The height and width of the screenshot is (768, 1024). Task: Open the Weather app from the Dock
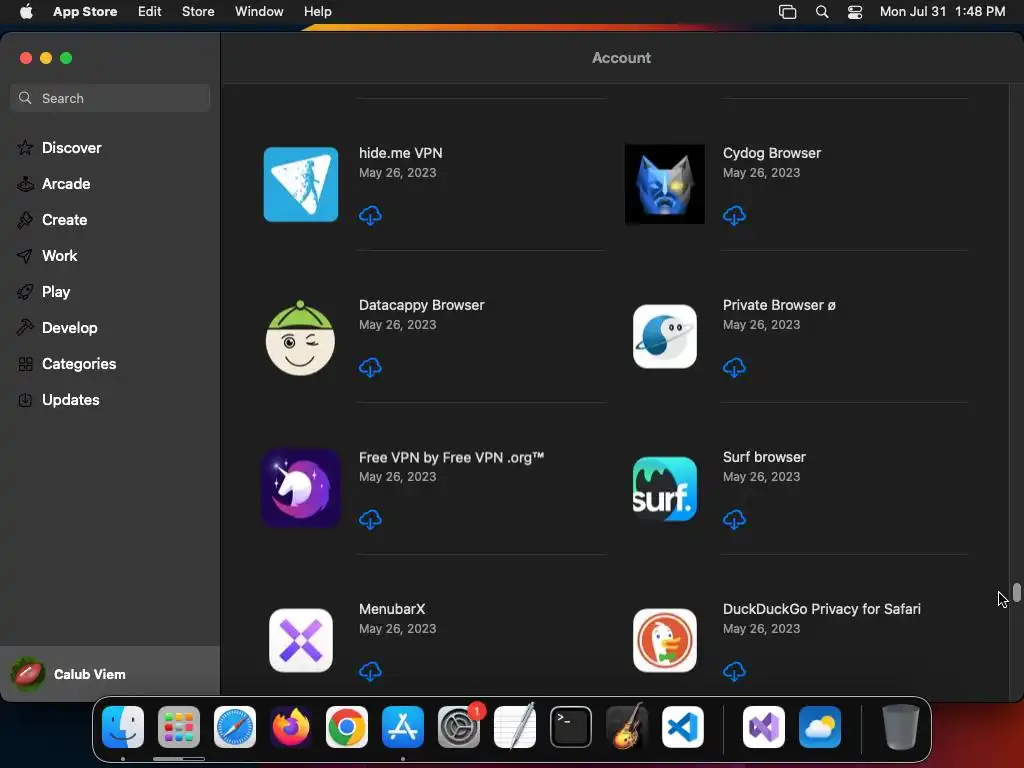(x=820, y=727)
